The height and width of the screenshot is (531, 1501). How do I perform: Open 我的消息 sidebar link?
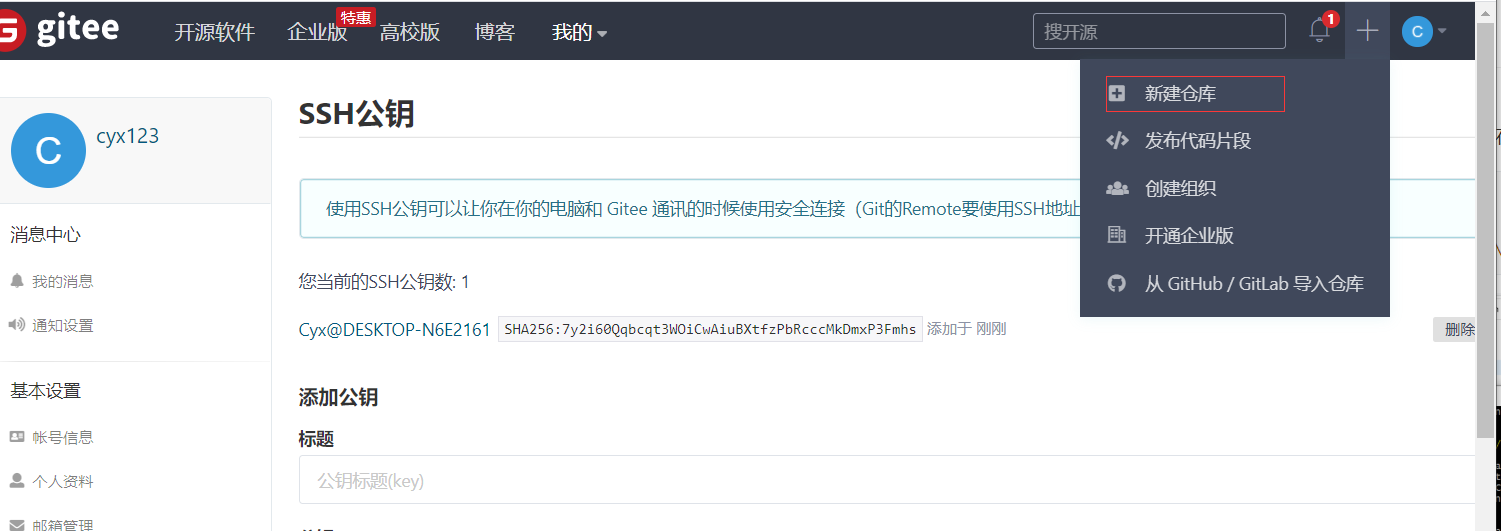click(x=62, y=282)
